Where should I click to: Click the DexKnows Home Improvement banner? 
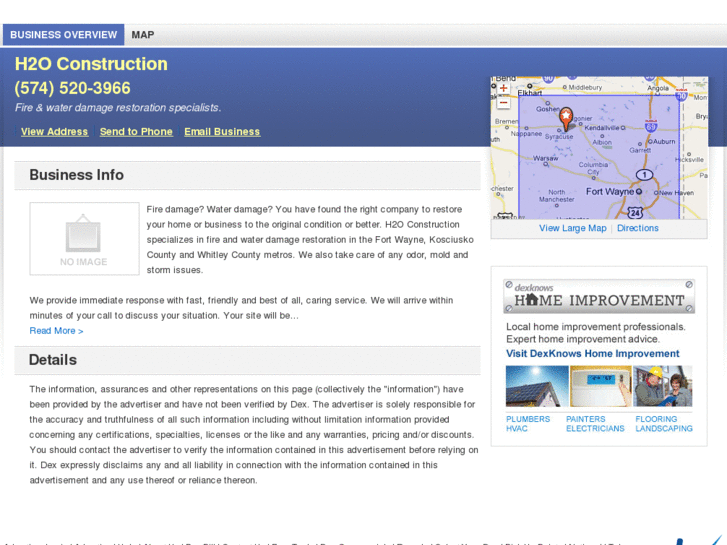(x=599, y=296)
